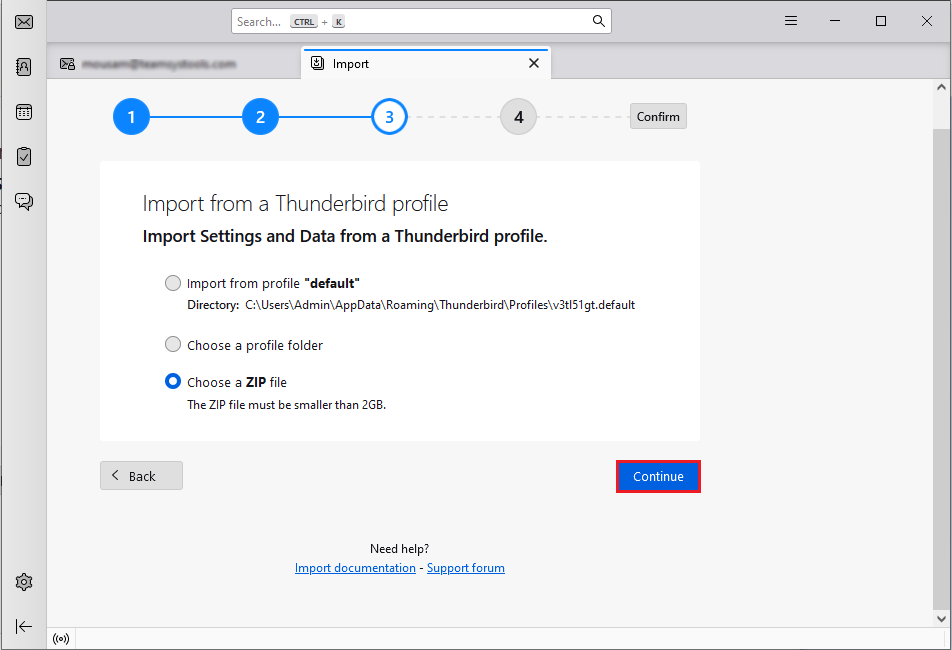952x650 pixels.
Task: Select Import from profile "default" radio
Action: pos(173,283)
